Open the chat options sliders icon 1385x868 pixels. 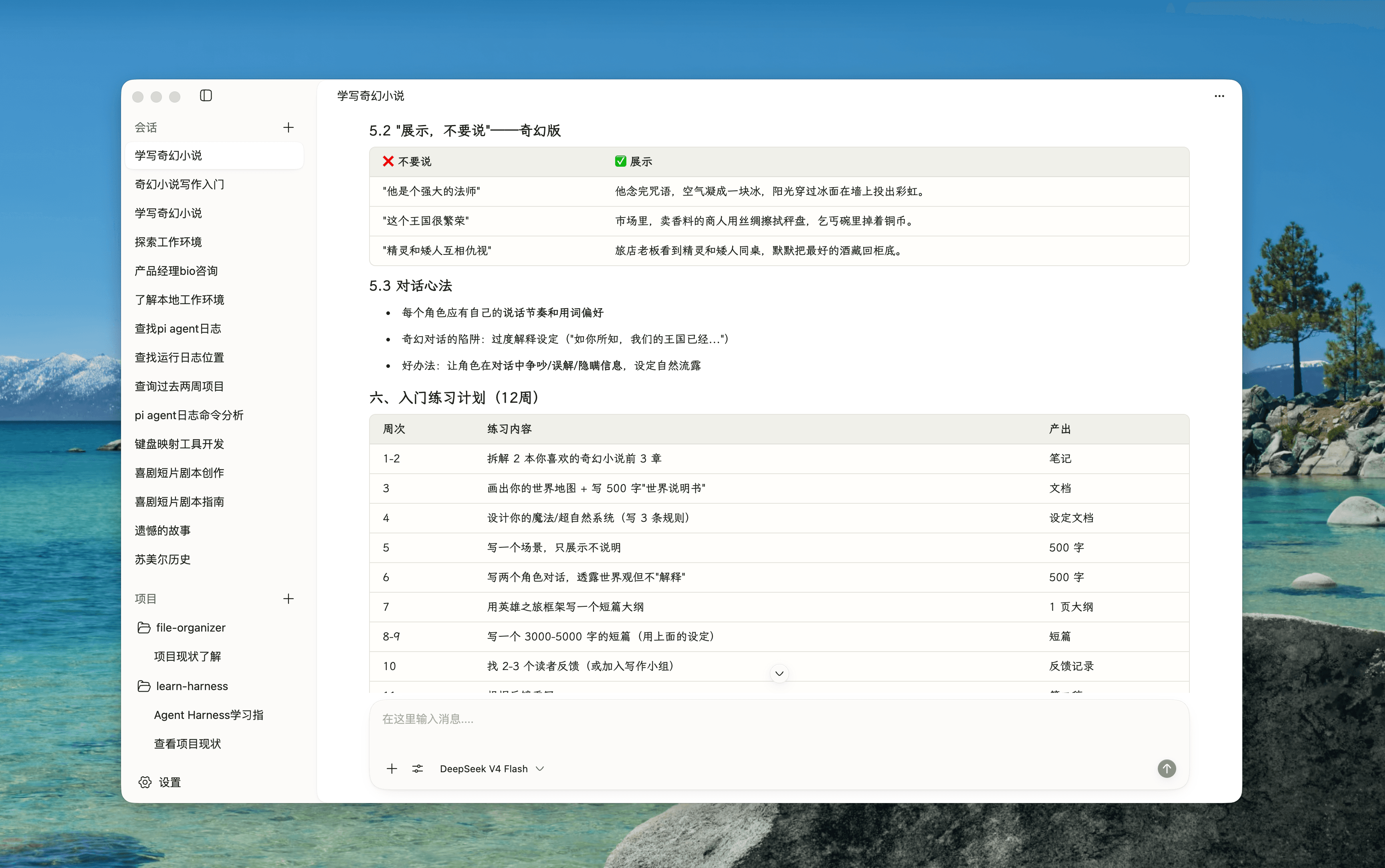click(x=418, y=768)
